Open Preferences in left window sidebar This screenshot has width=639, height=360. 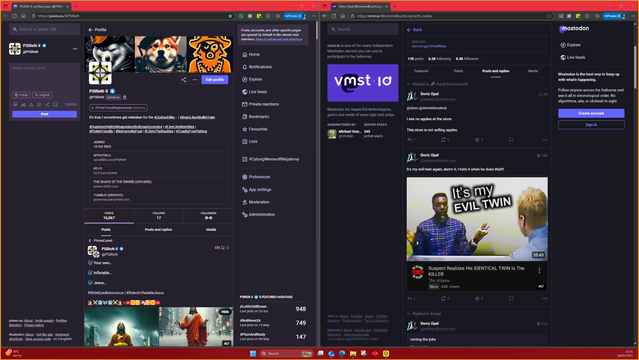click(256, 177)
